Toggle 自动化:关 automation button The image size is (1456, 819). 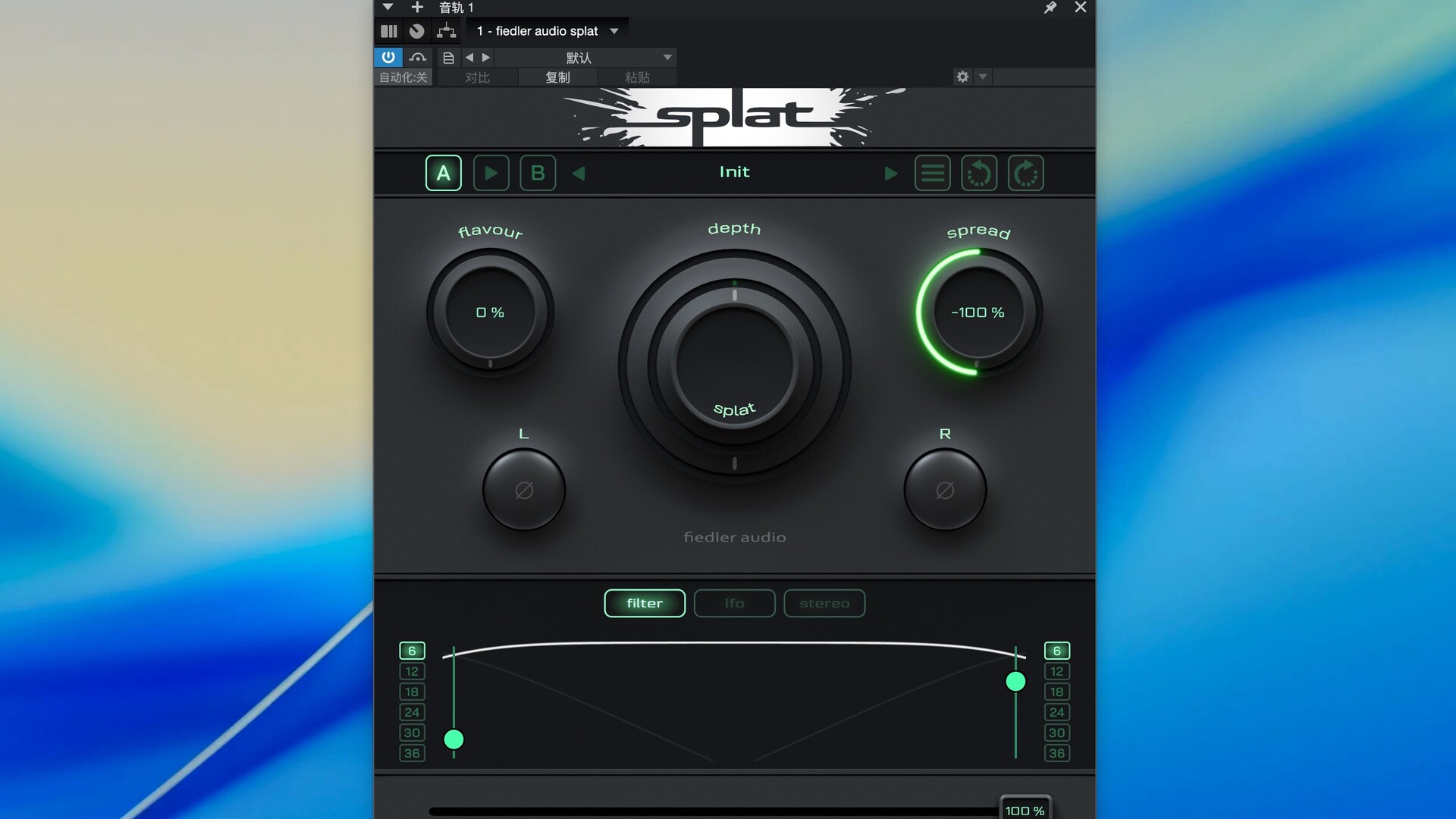[403, 77]
